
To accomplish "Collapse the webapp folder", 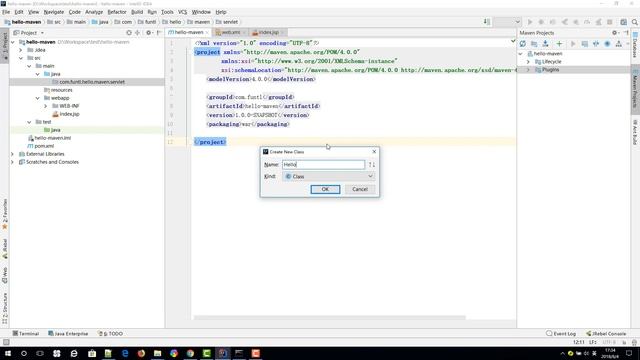I will pos(37,98).
